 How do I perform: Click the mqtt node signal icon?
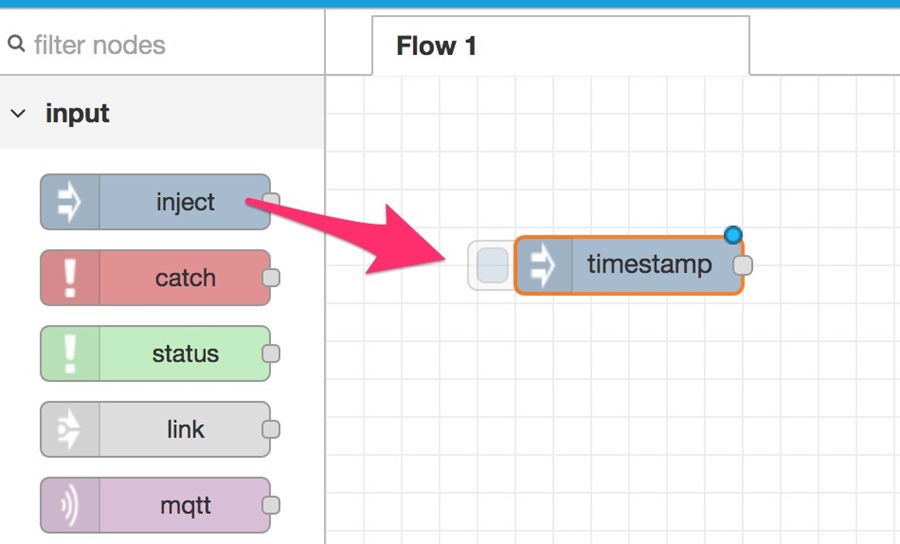69,505
